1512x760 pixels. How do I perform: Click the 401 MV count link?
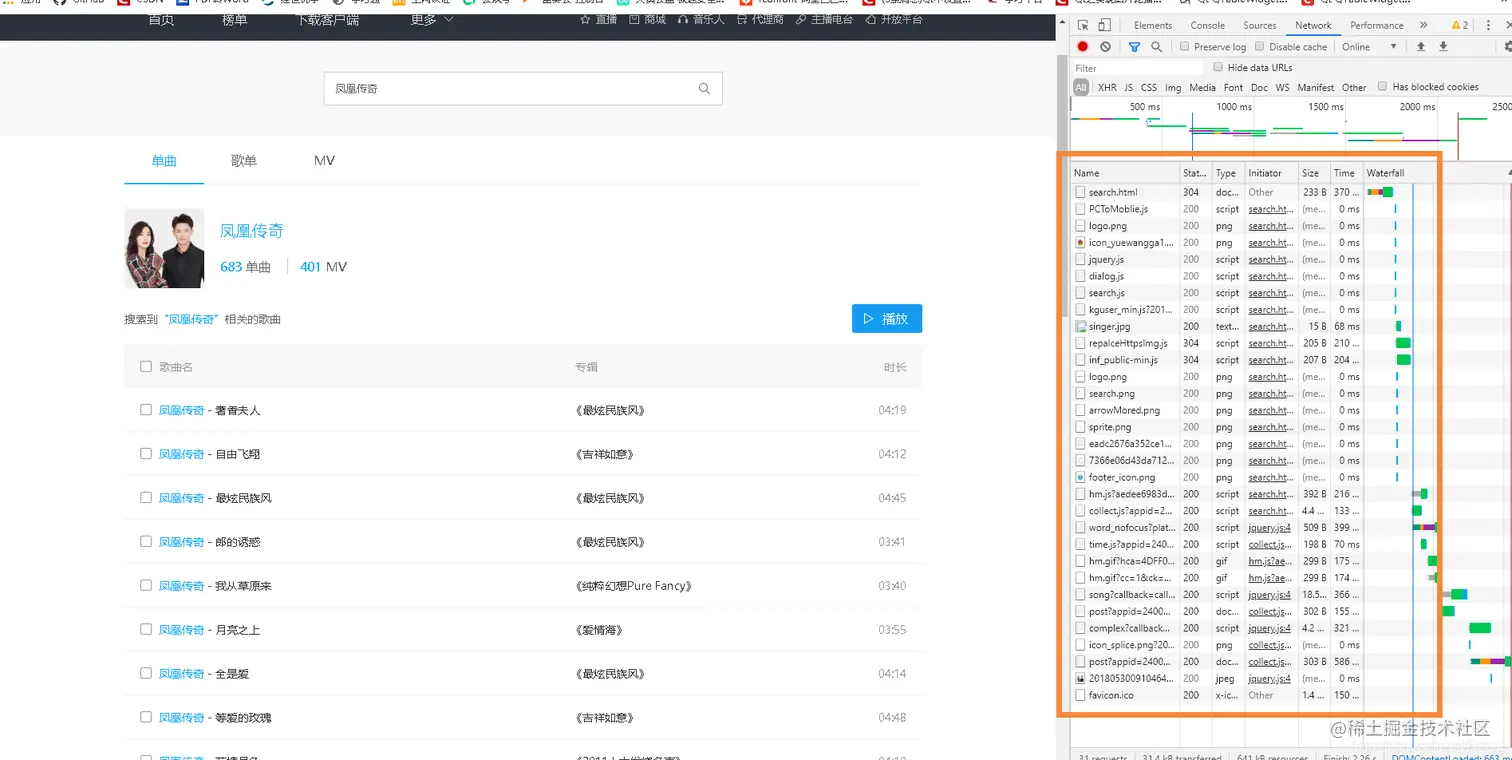pyautogui.click(x=323, y=267)
